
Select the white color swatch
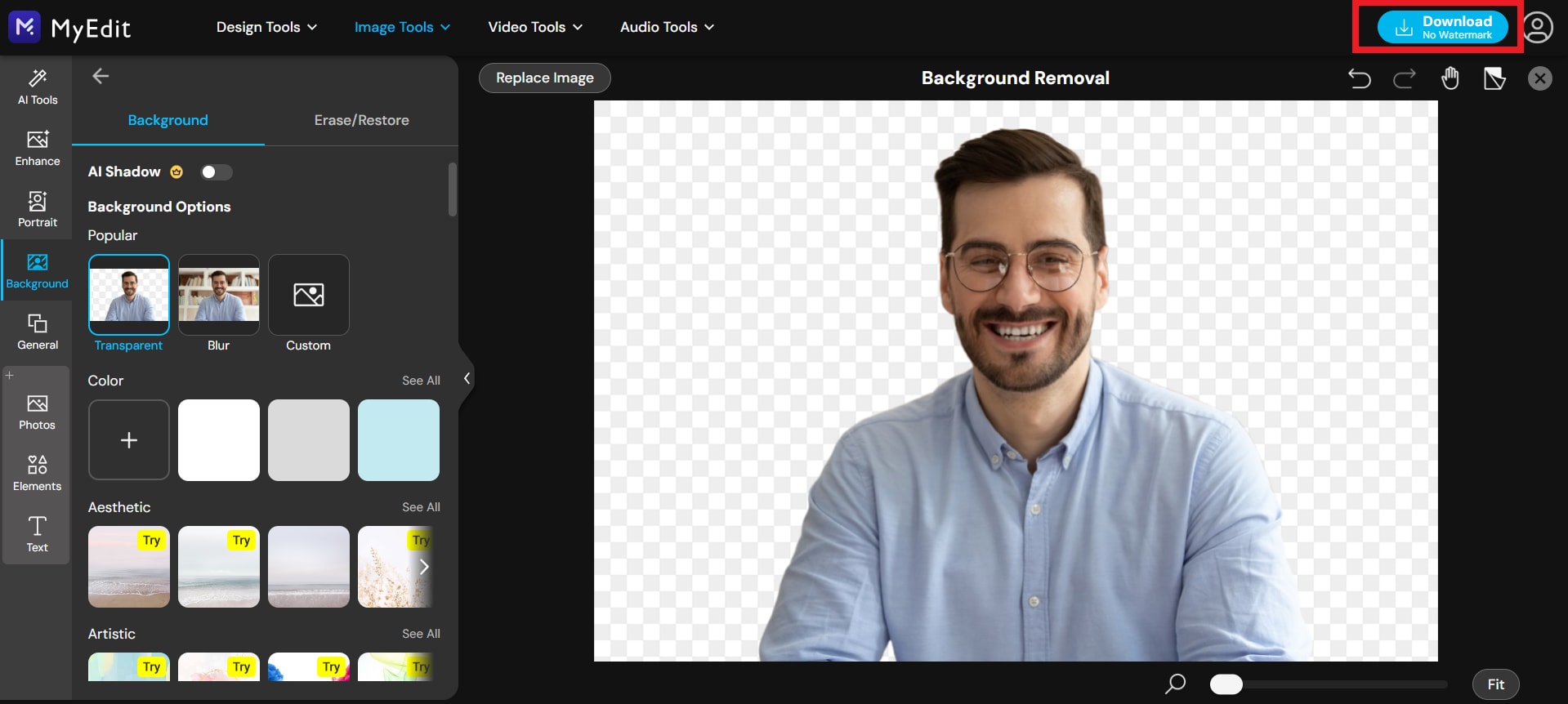(219, 440)
